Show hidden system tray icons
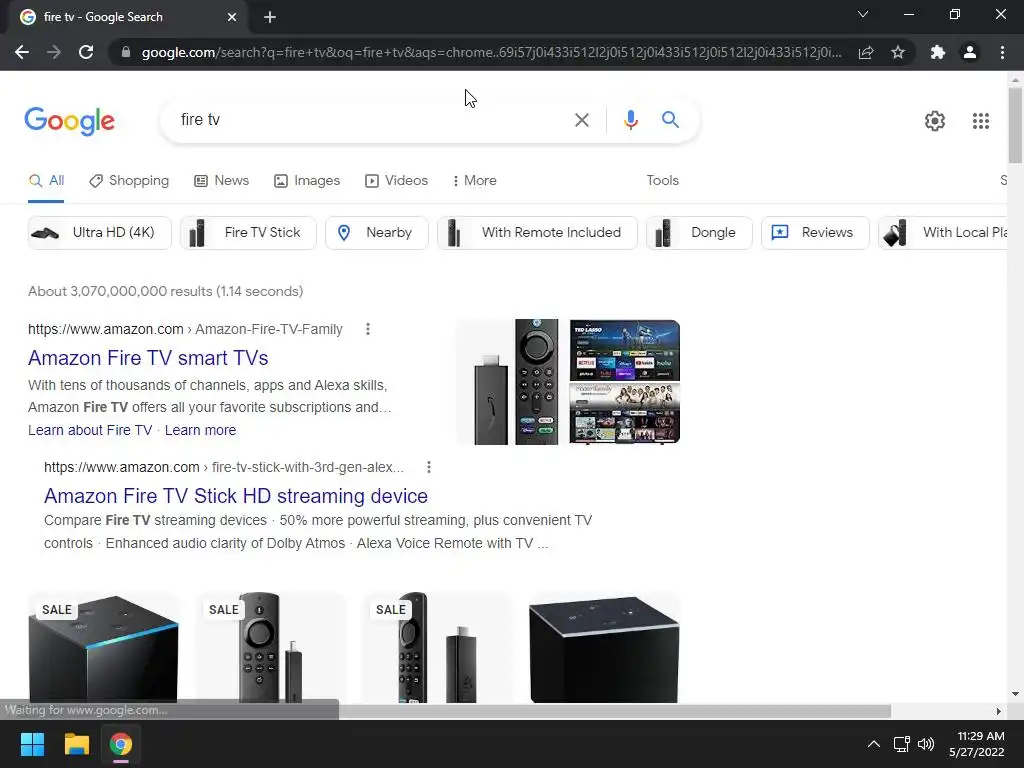This screenshot has width=1024, height=768. point(873,744)
